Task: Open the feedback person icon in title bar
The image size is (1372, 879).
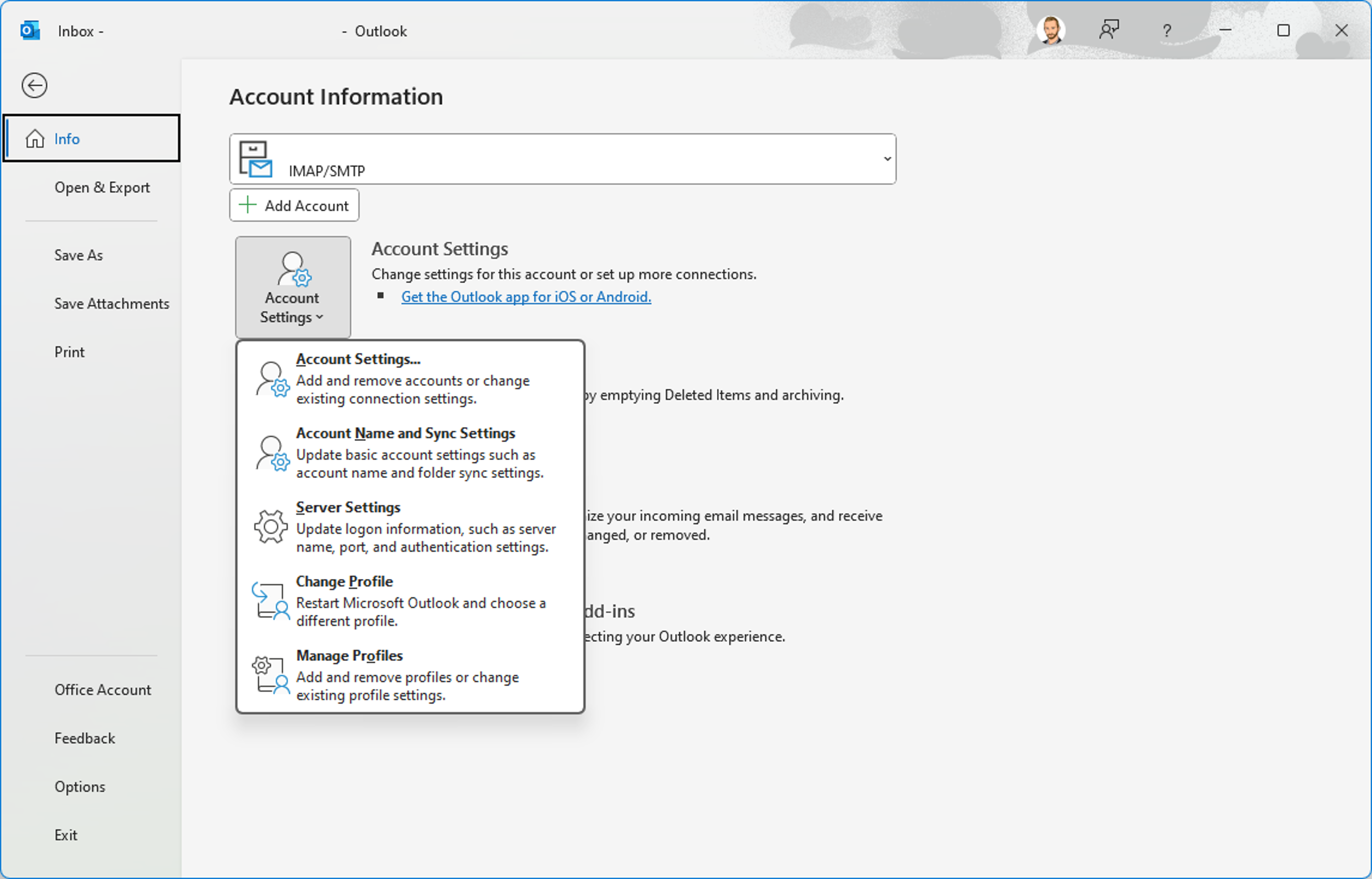Action: [x=1109, y=30]
